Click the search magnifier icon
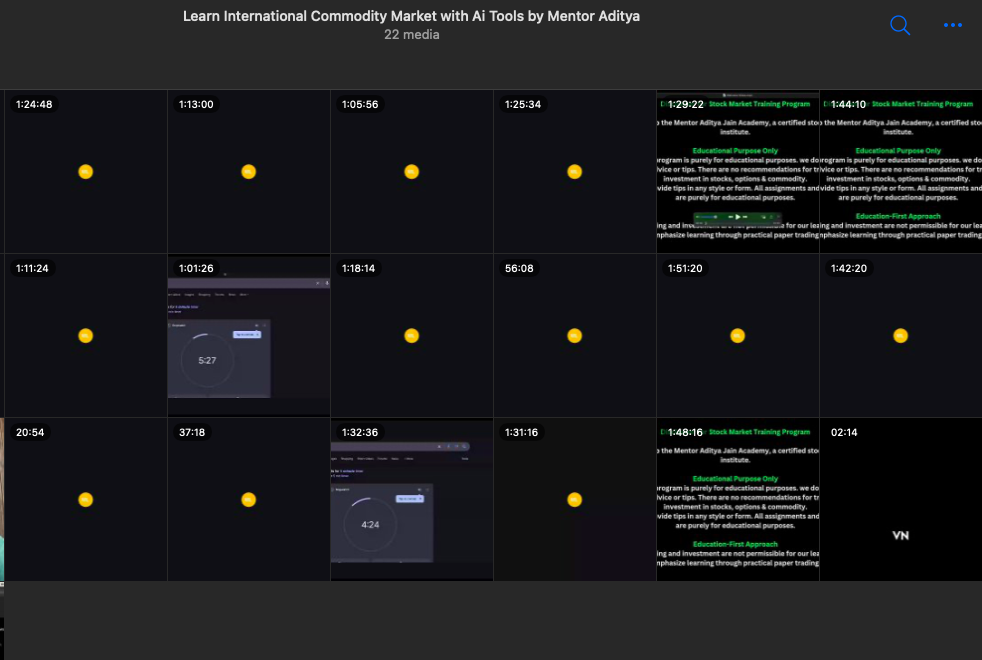This screenshot has width=982, height=660. 900,26
